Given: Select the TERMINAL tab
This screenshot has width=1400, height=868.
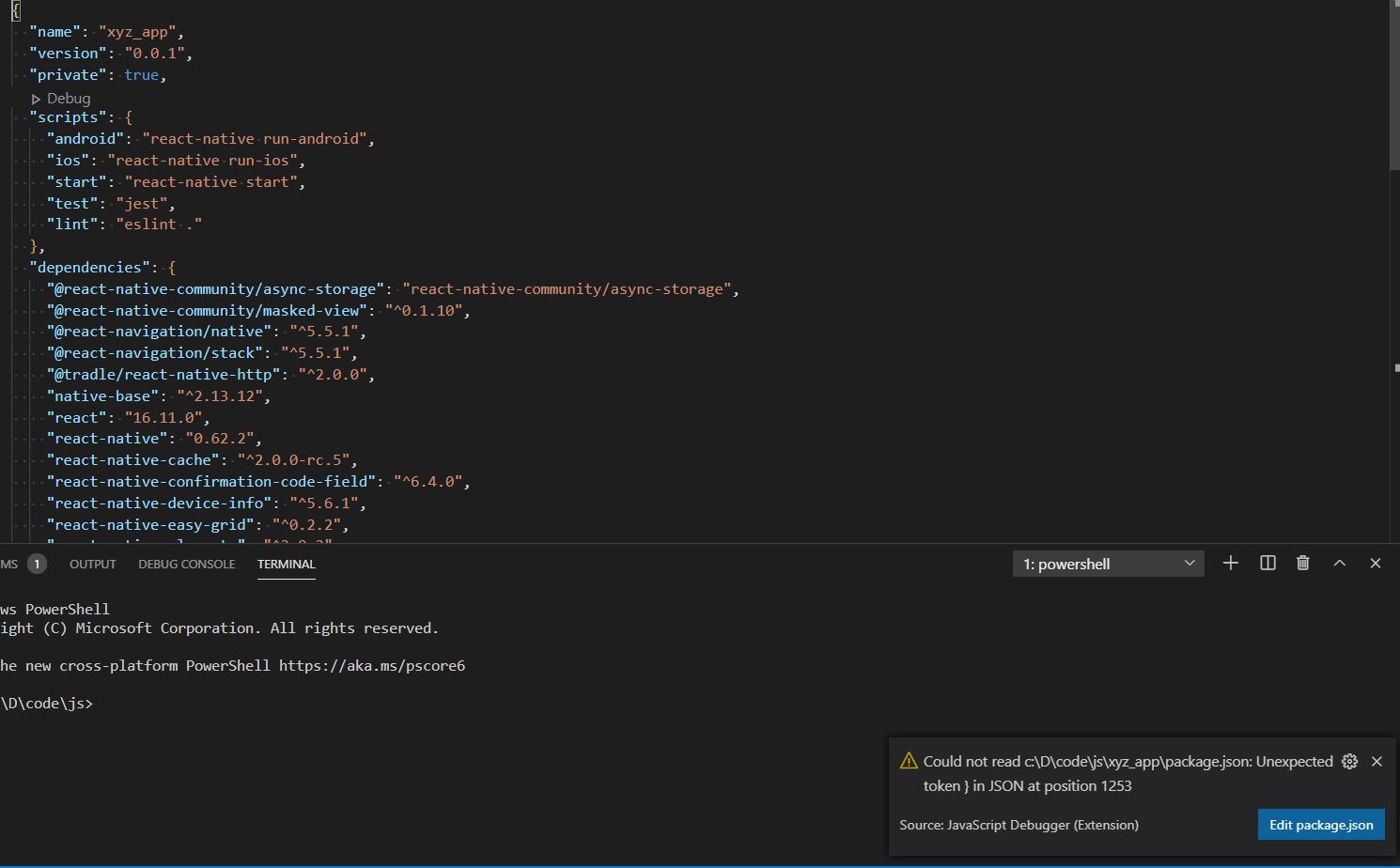Looking at the screenshot, I should 286,564.
